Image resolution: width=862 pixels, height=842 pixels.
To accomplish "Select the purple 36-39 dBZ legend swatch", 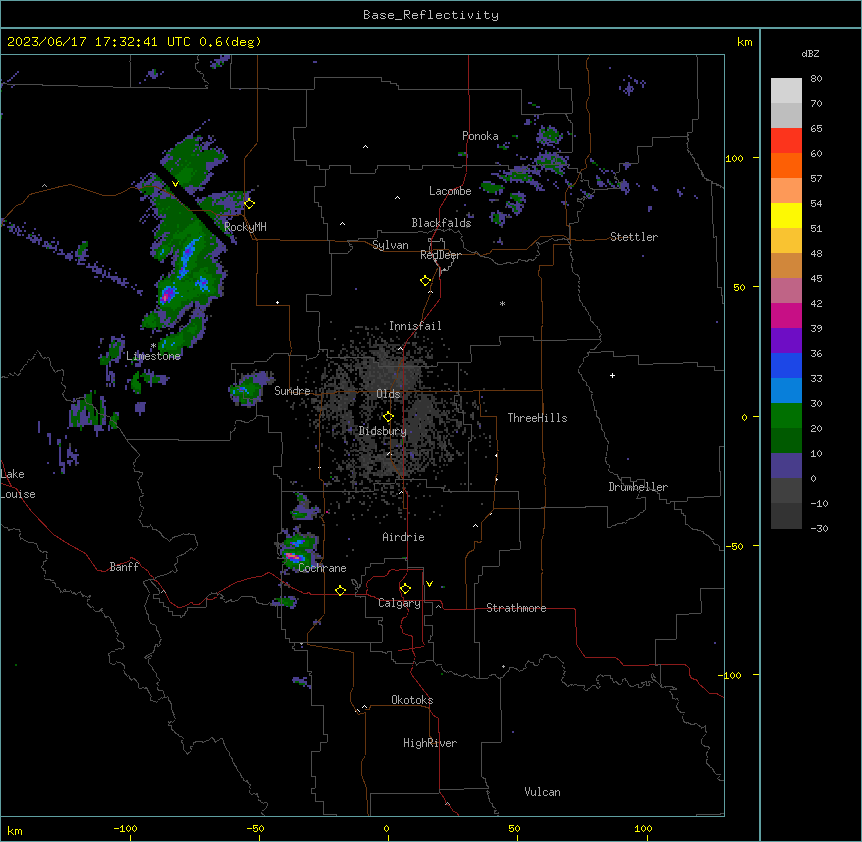I will [x=786, y=341].
